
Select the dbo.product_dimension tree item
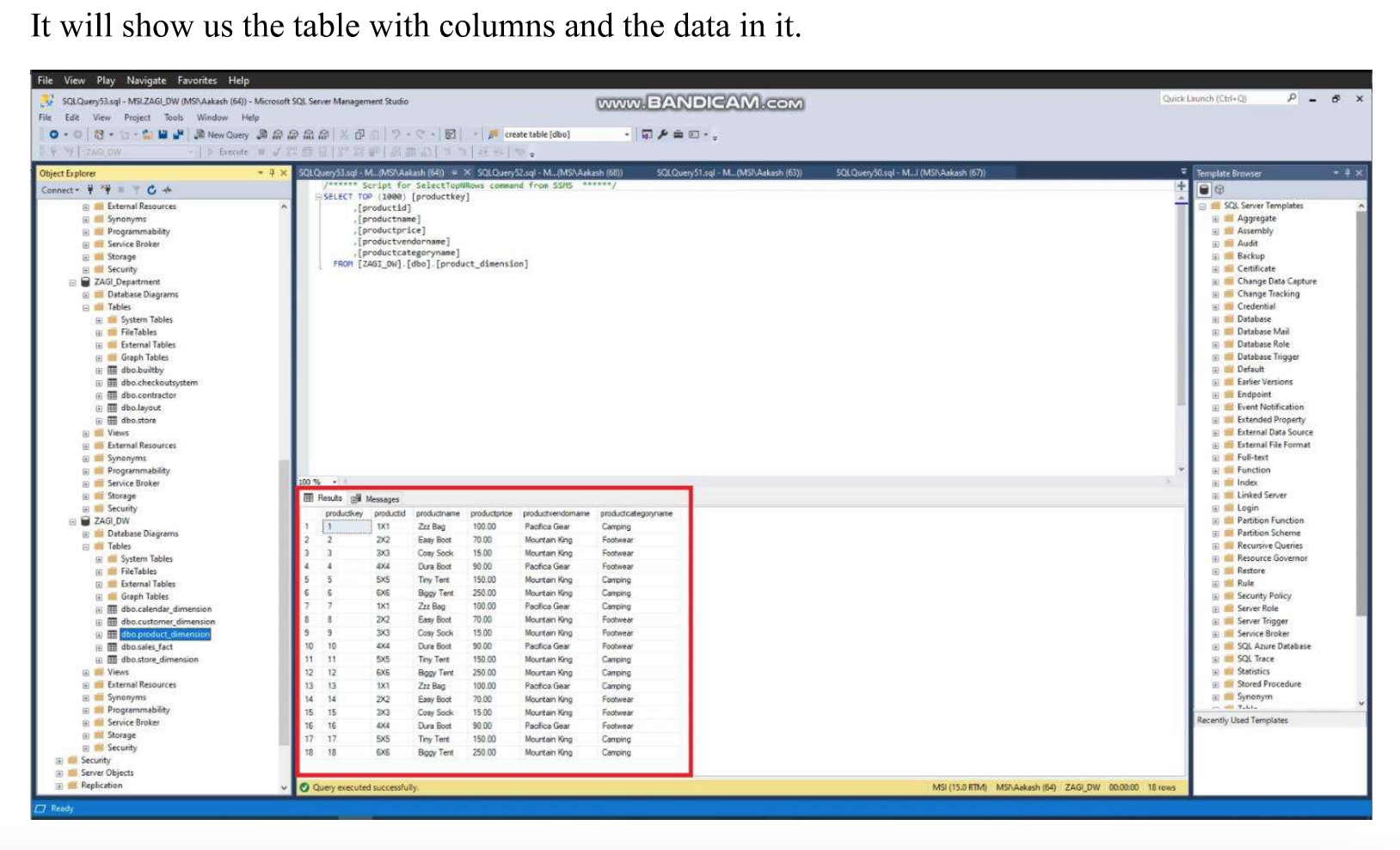coord(163,634)
